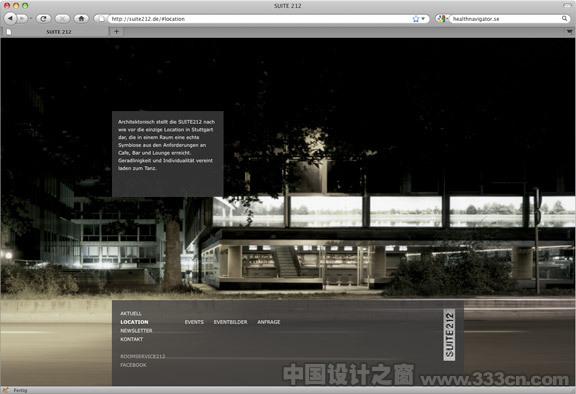Click the vertical SUITE212 logo
This screenshot has width=576, height=394.
click(x=449, y=335)
